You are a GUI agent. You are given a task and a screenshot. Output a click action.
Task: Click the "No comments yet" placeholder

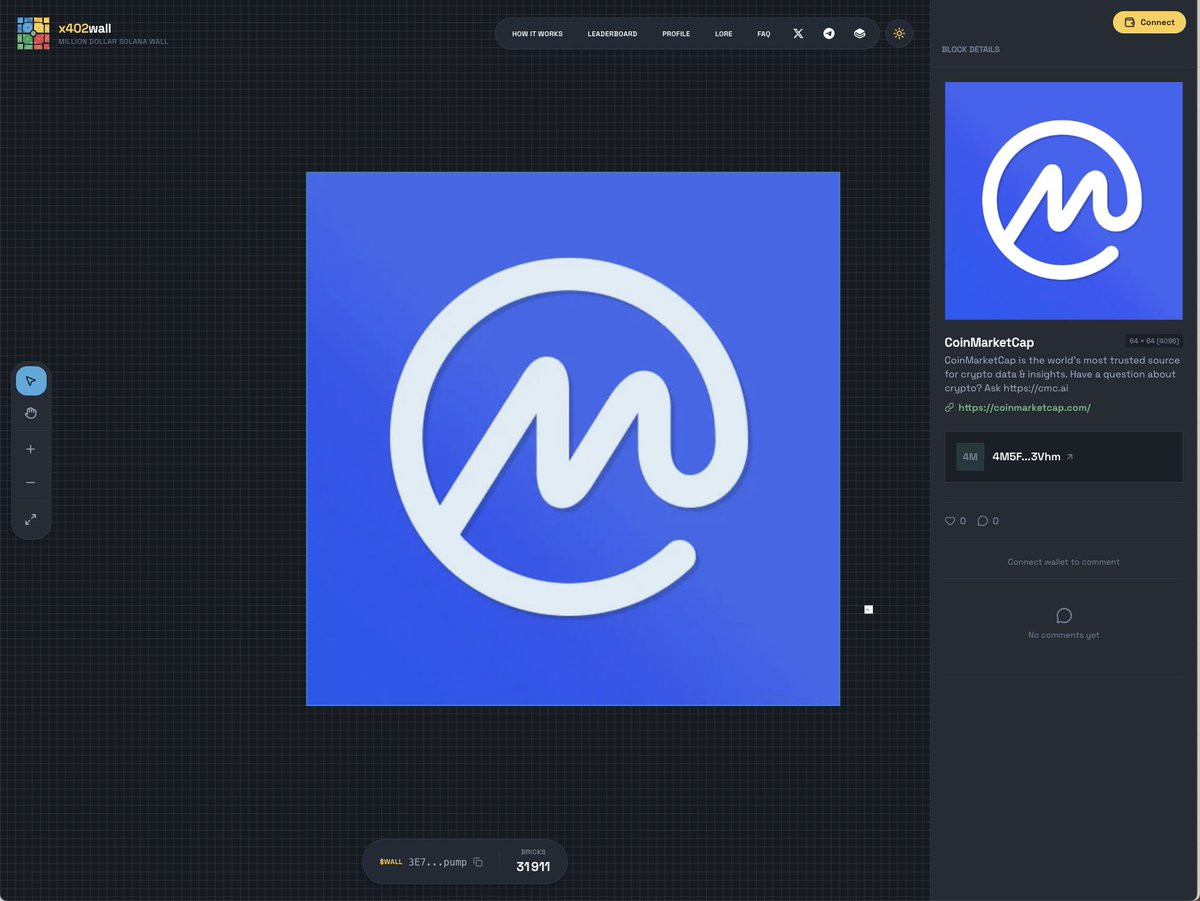tap(1064, 635)
